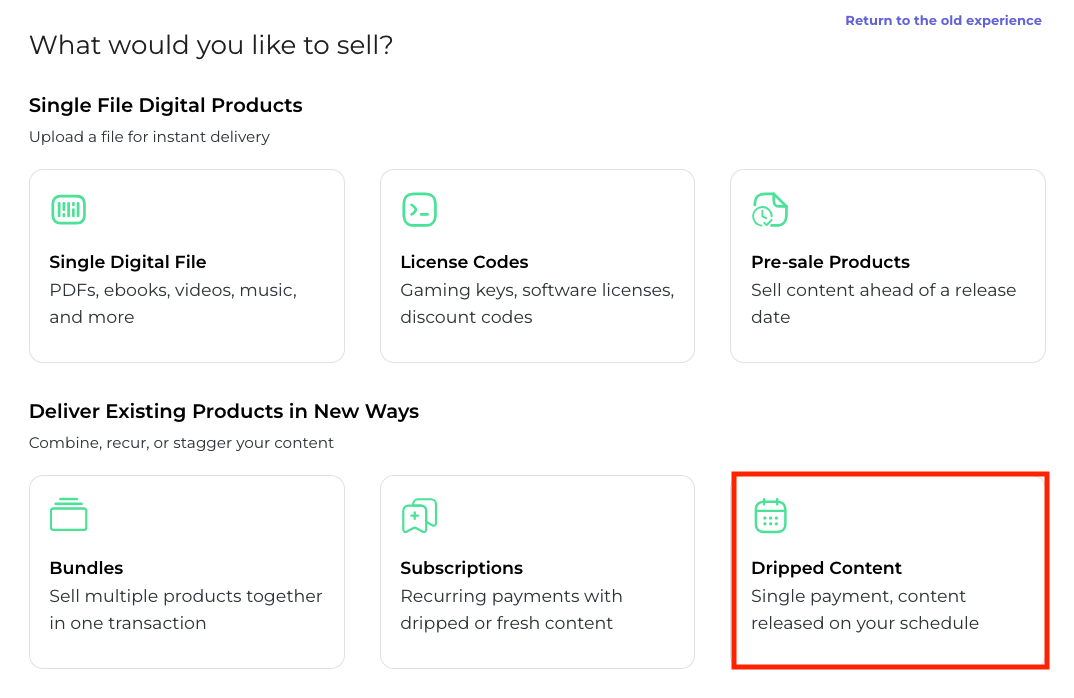Click the Subscriptions bookmark-plus icon
Viewport: 1074px width, 698px height.
[x=419, y=515]
